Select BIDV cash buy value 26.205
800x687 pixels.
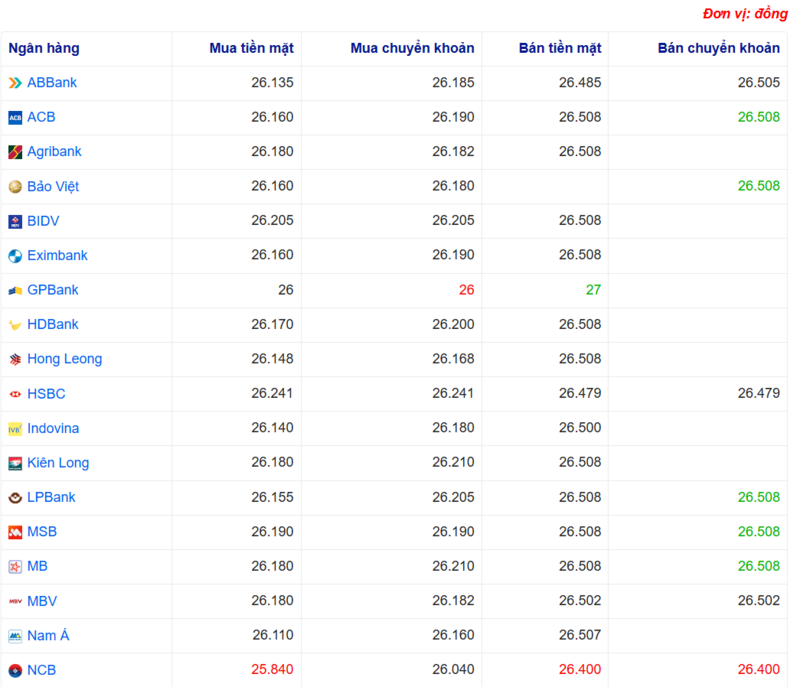[272, 220]
